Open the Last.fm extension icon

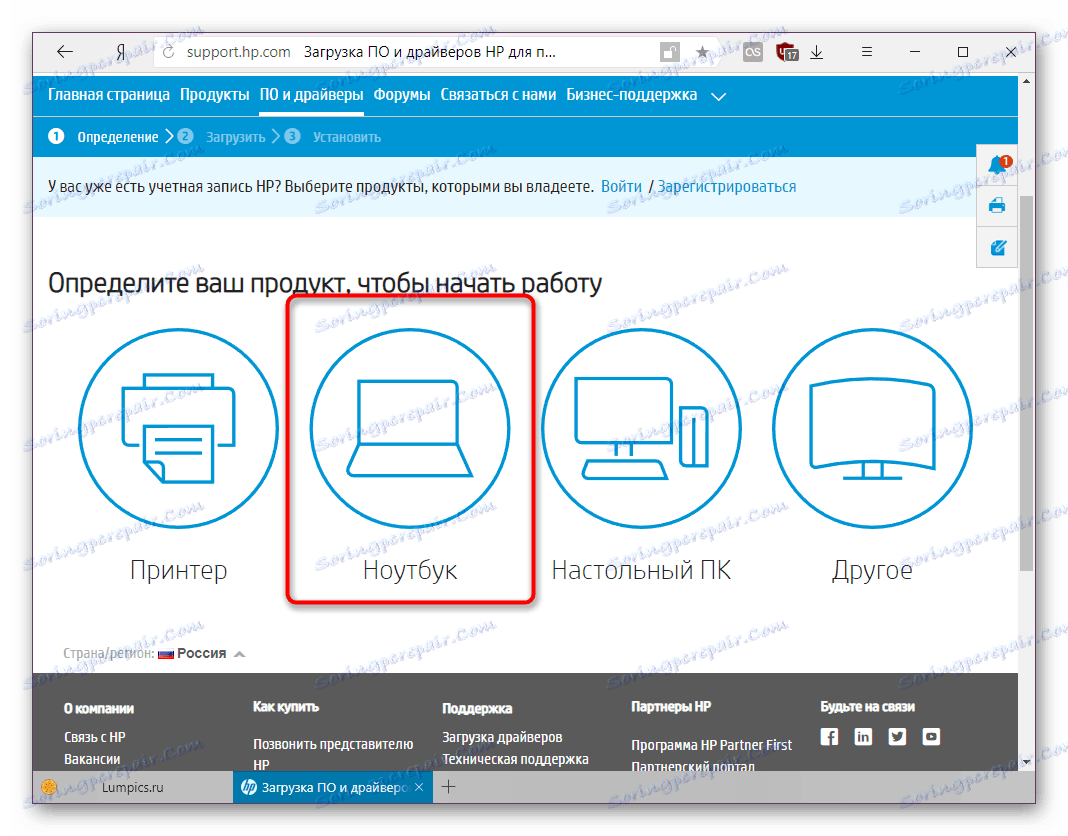[x=753, y=51]
